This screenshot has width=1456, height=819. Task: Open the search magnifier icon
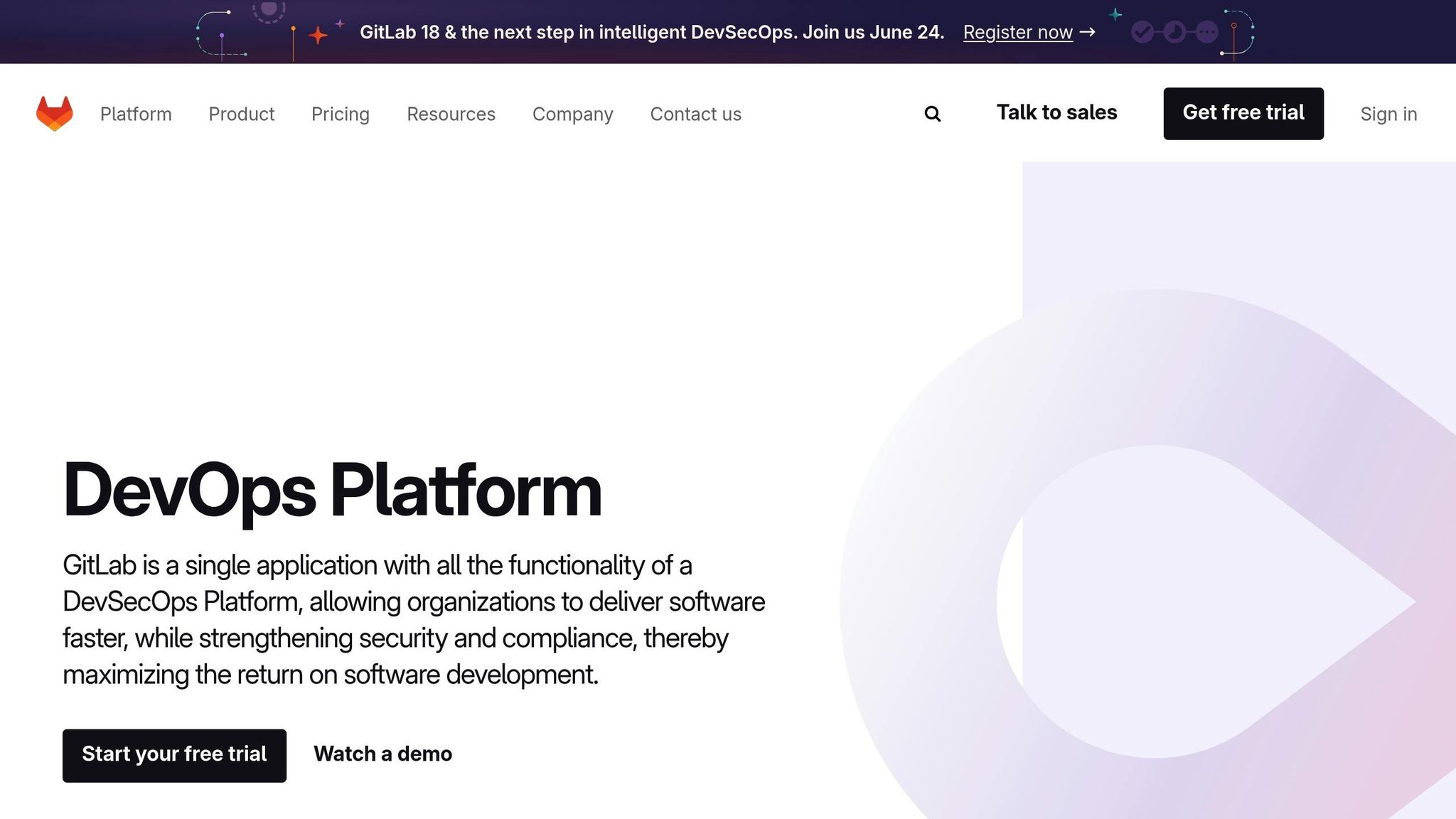[x=932, y=114]
